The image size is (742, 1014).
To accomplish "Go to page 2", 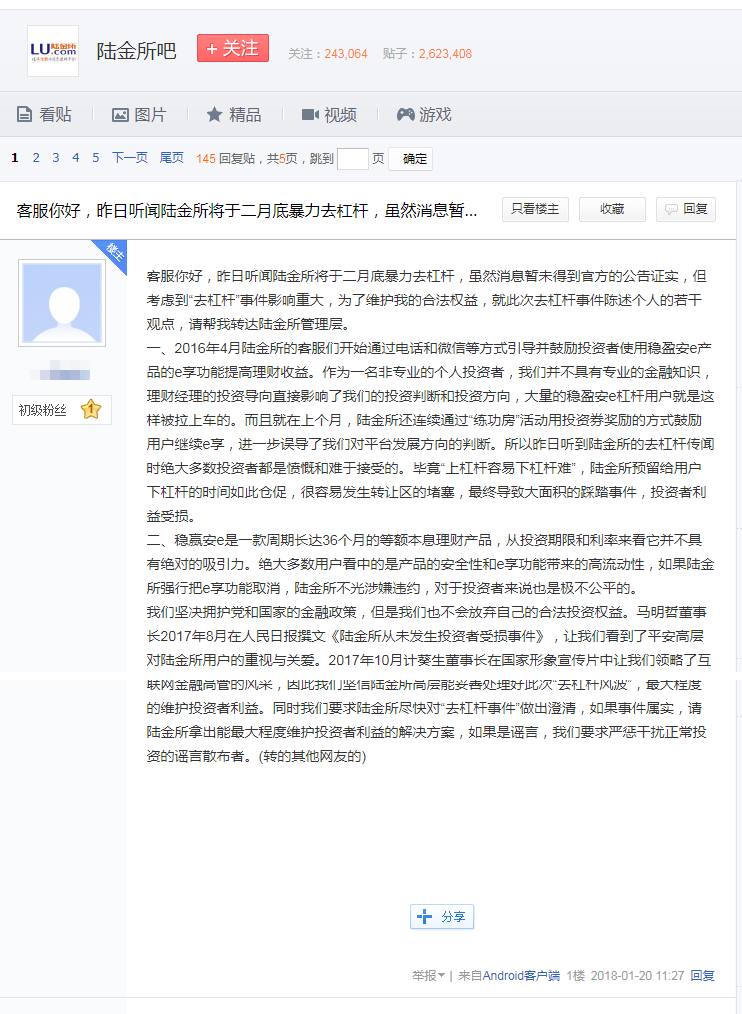I will [x=36, y=158].
